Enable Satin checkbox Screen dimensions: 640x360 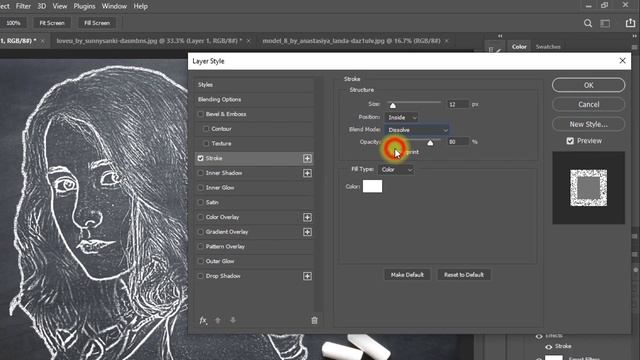(x=200, y=202)
